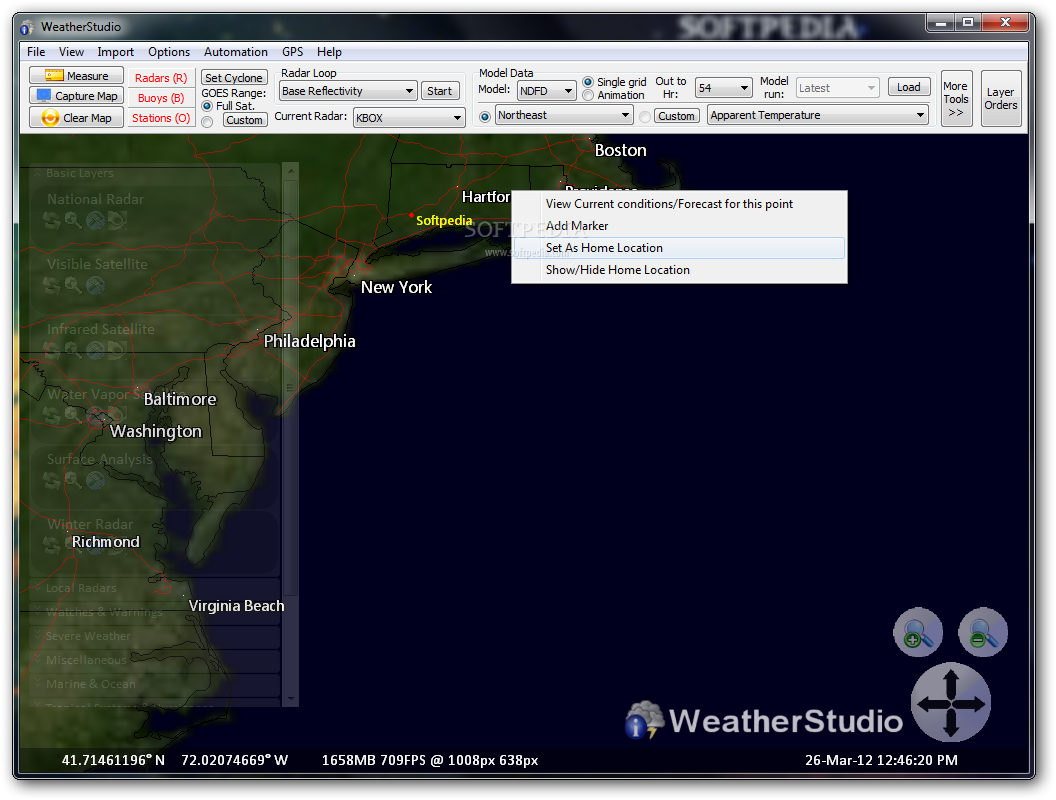Image resolution: width=1056 pixels, height=800 pixels.
Task: Open Visible Satellite tools icon
Action: (x=95, y=286)
